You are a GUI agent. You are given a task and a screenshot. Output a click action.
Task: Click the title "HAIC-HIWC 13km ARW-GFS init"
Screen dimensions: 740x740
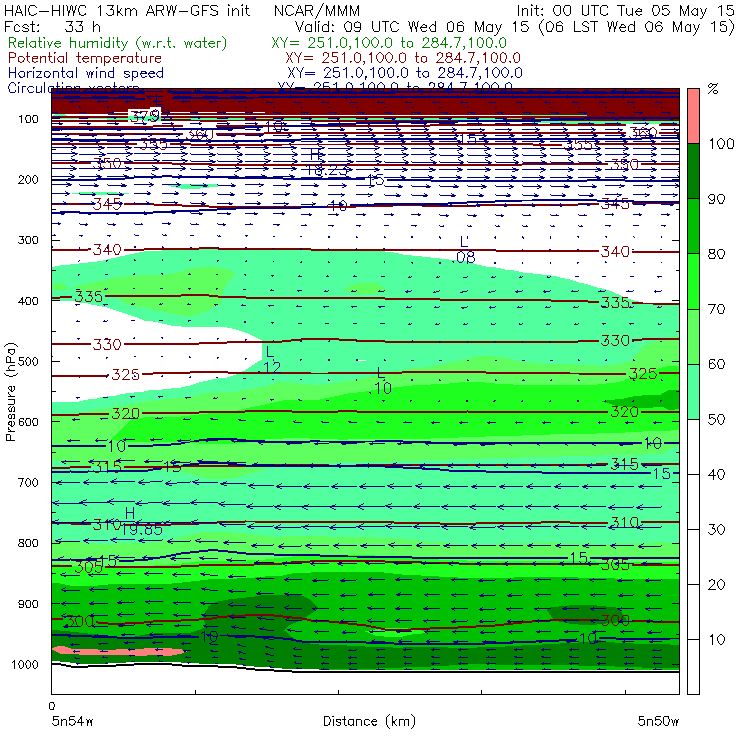(x=127, y=10)
